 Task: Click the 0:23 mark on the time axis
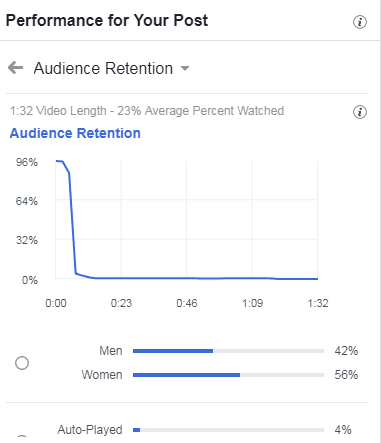[x=121, y=303]
